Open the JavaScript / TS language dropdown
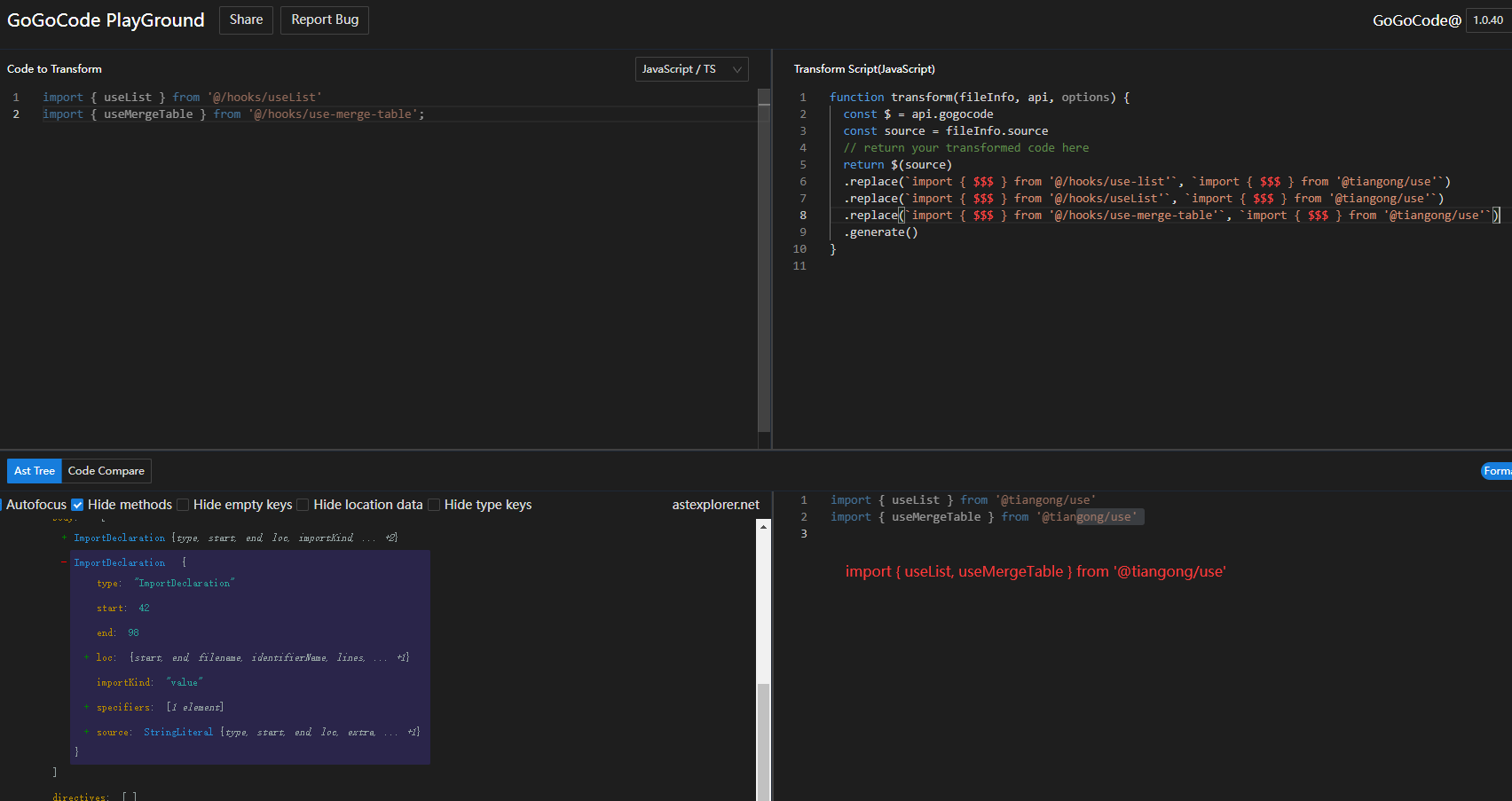The height and width of the screenshot is (801, 1512). point(692,69)
